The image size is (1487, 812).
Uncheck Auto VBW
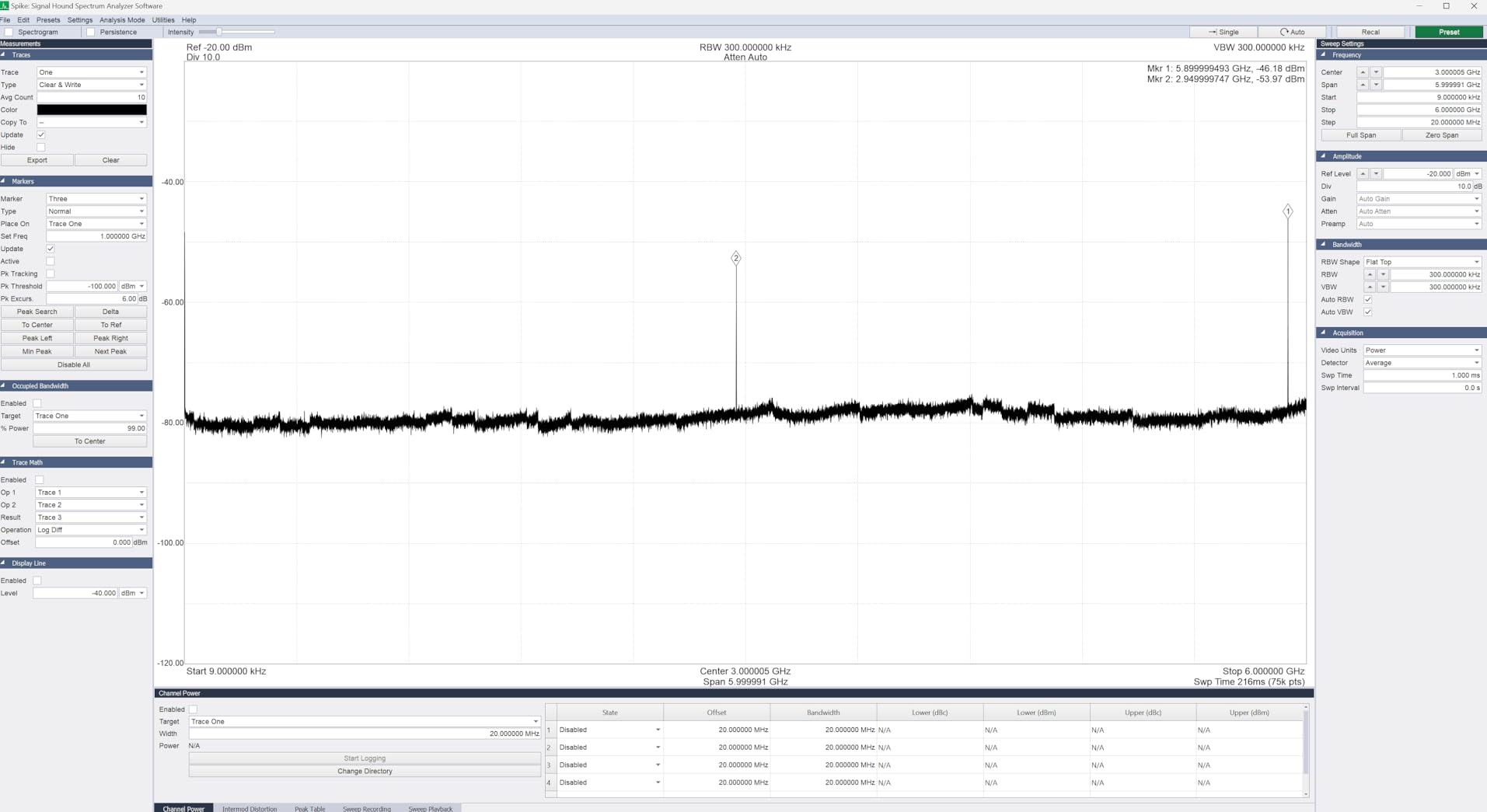pos(1368,312)
